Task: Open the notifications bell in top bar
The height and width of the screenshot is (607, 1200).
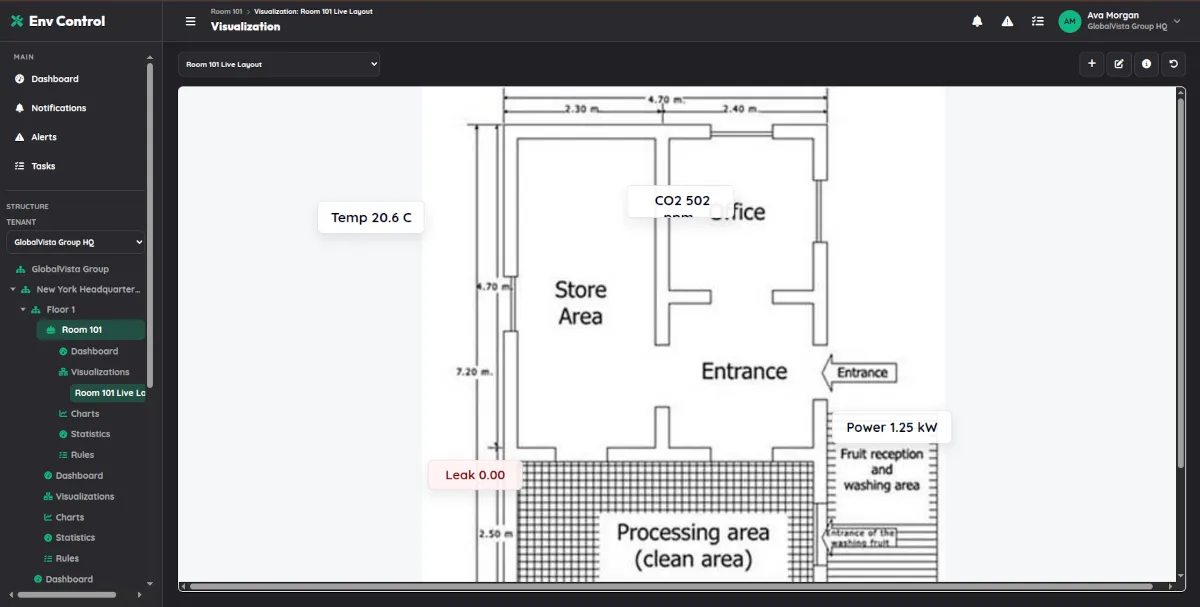Action: pos(977,21)
